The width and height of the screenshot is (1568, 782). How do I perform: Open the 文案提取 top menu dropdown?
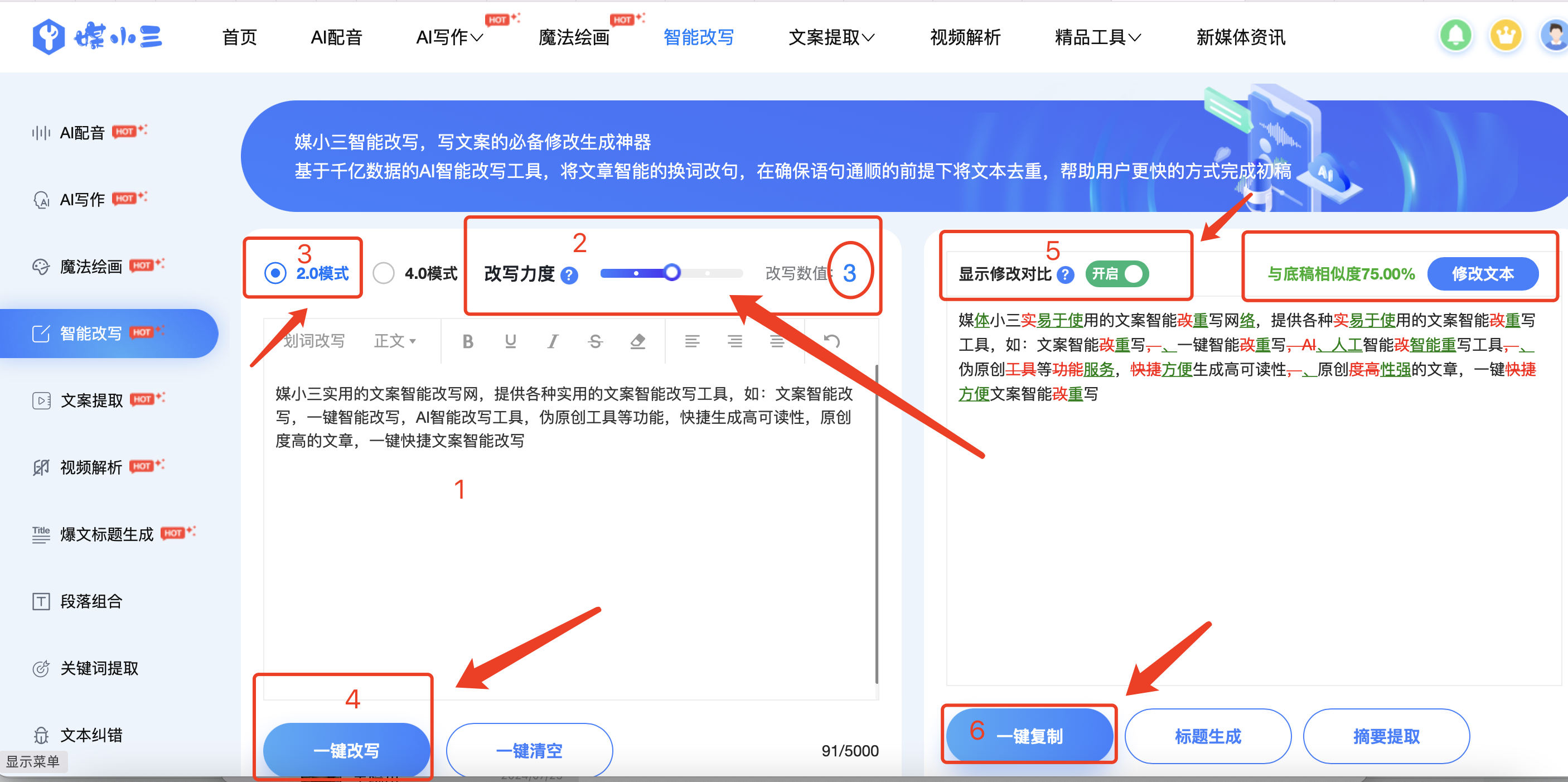(x=831, y=38)
